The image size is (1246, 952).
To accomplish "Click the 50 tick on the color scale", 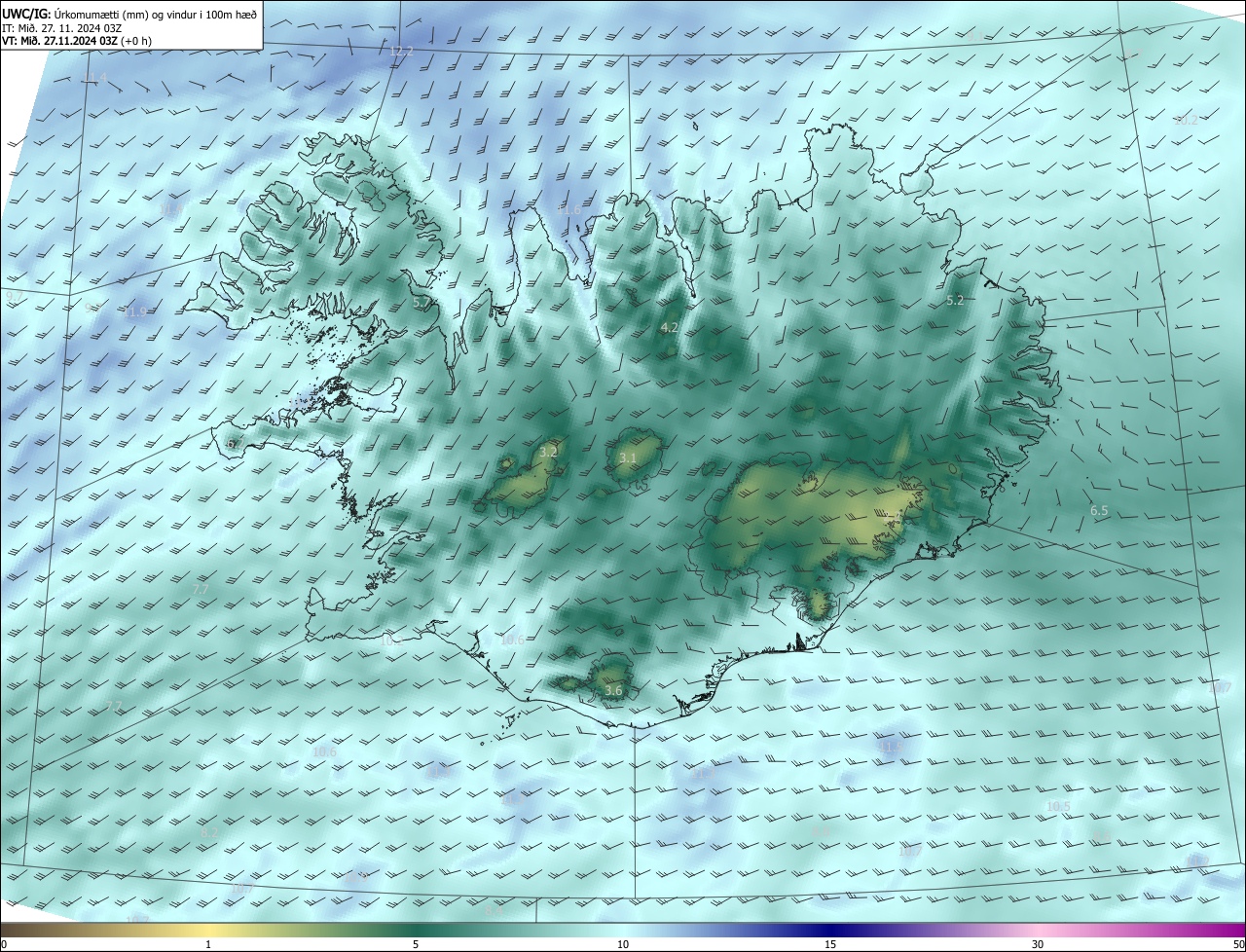I will pyautogui.click(x=1238, y=944).
